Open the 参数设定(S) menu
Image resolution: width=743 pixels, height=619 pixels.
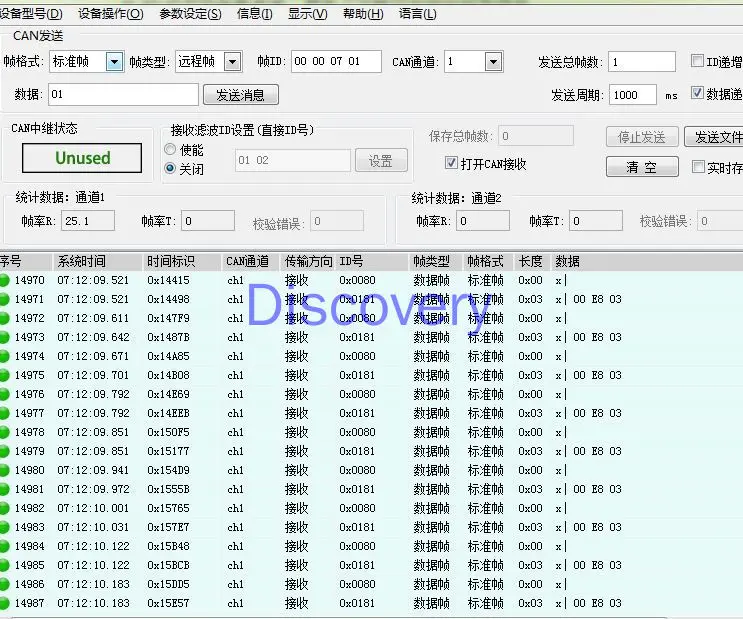tap(190, 13)
